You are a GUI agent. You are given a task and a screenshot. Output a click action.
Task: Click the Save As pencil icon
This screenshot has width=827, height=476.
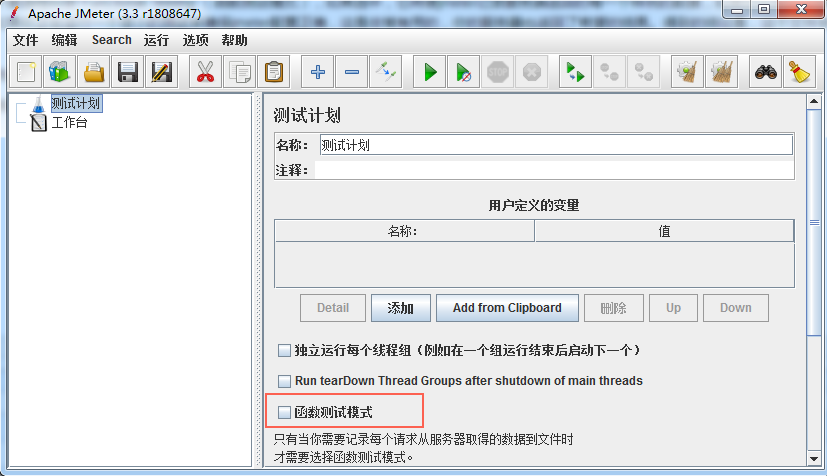161,72
